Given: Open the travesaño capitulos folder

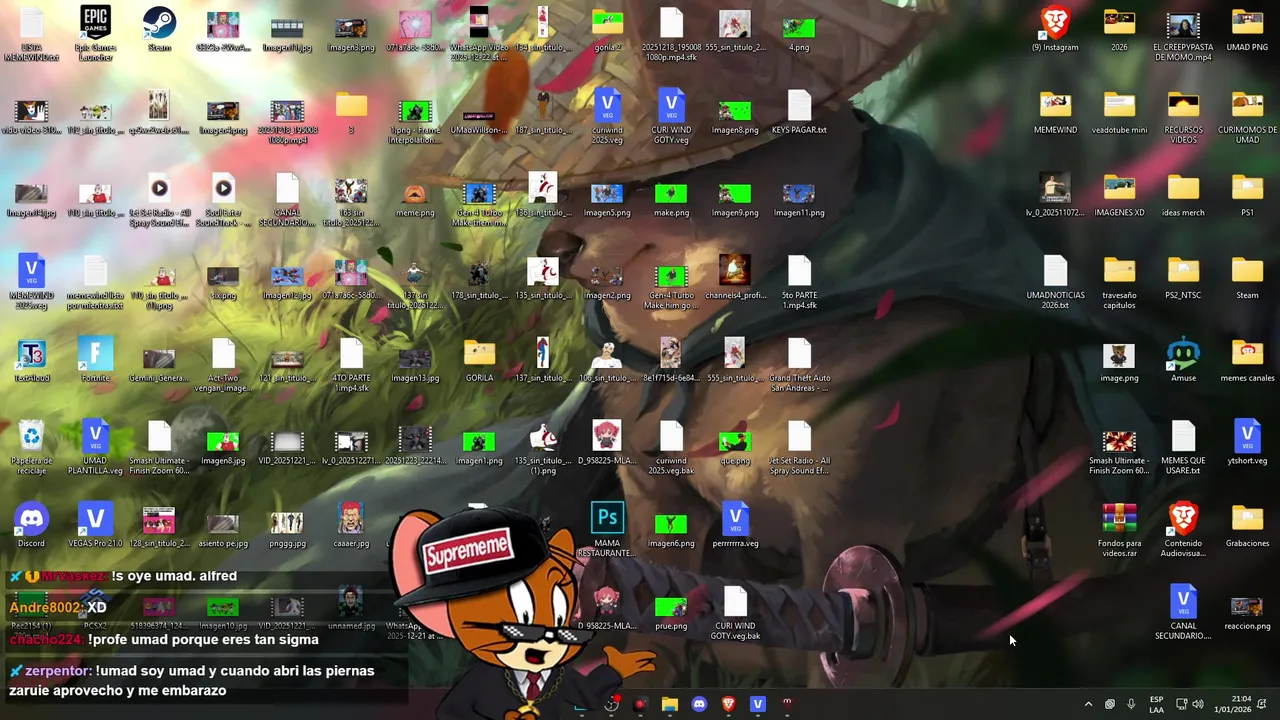Looking at the screenshot, I should point(1119,282).
